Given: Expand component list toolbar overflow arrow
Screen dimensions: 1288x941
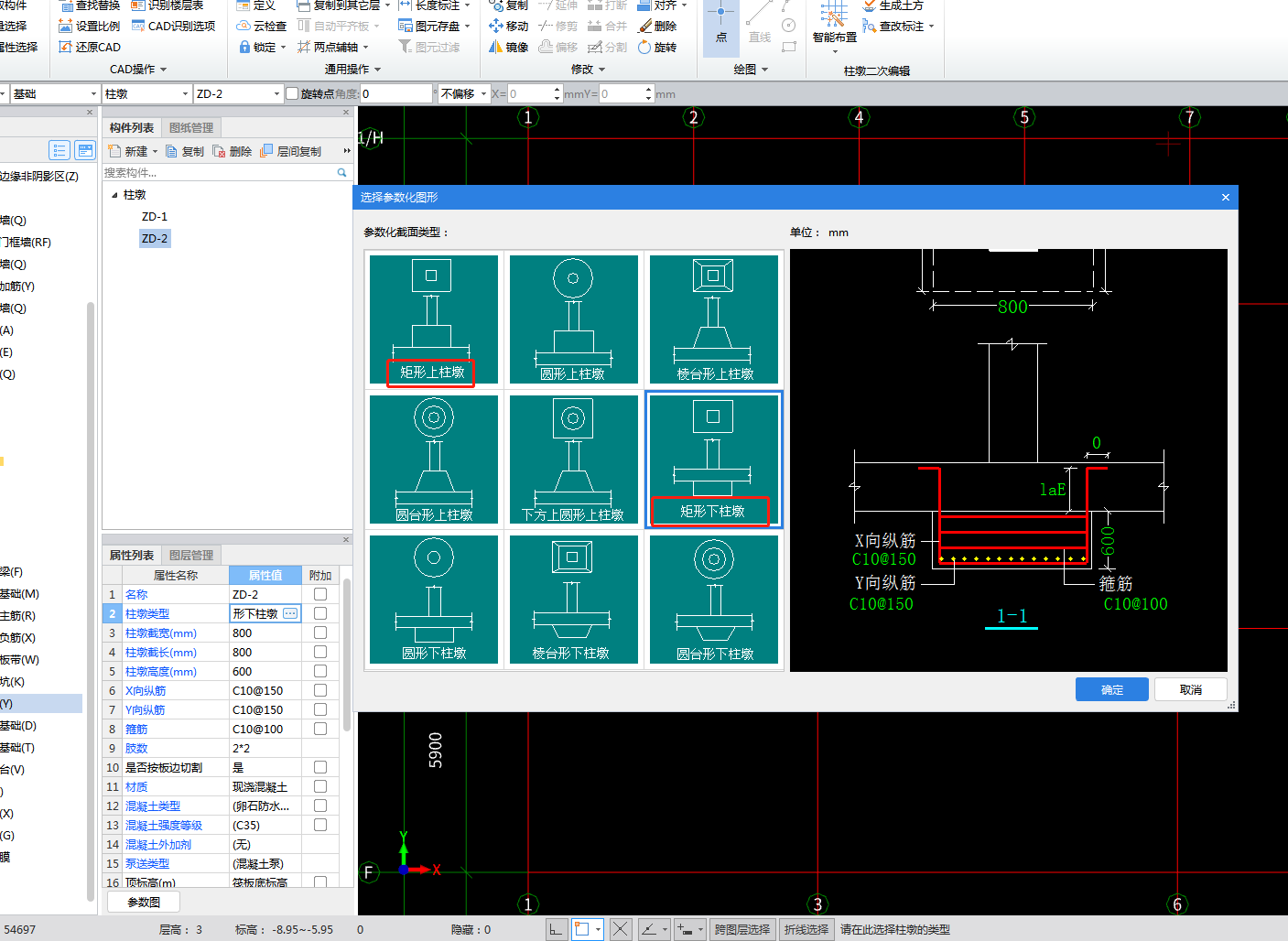Looking at the screenshot, I should [x=346, y=151].
